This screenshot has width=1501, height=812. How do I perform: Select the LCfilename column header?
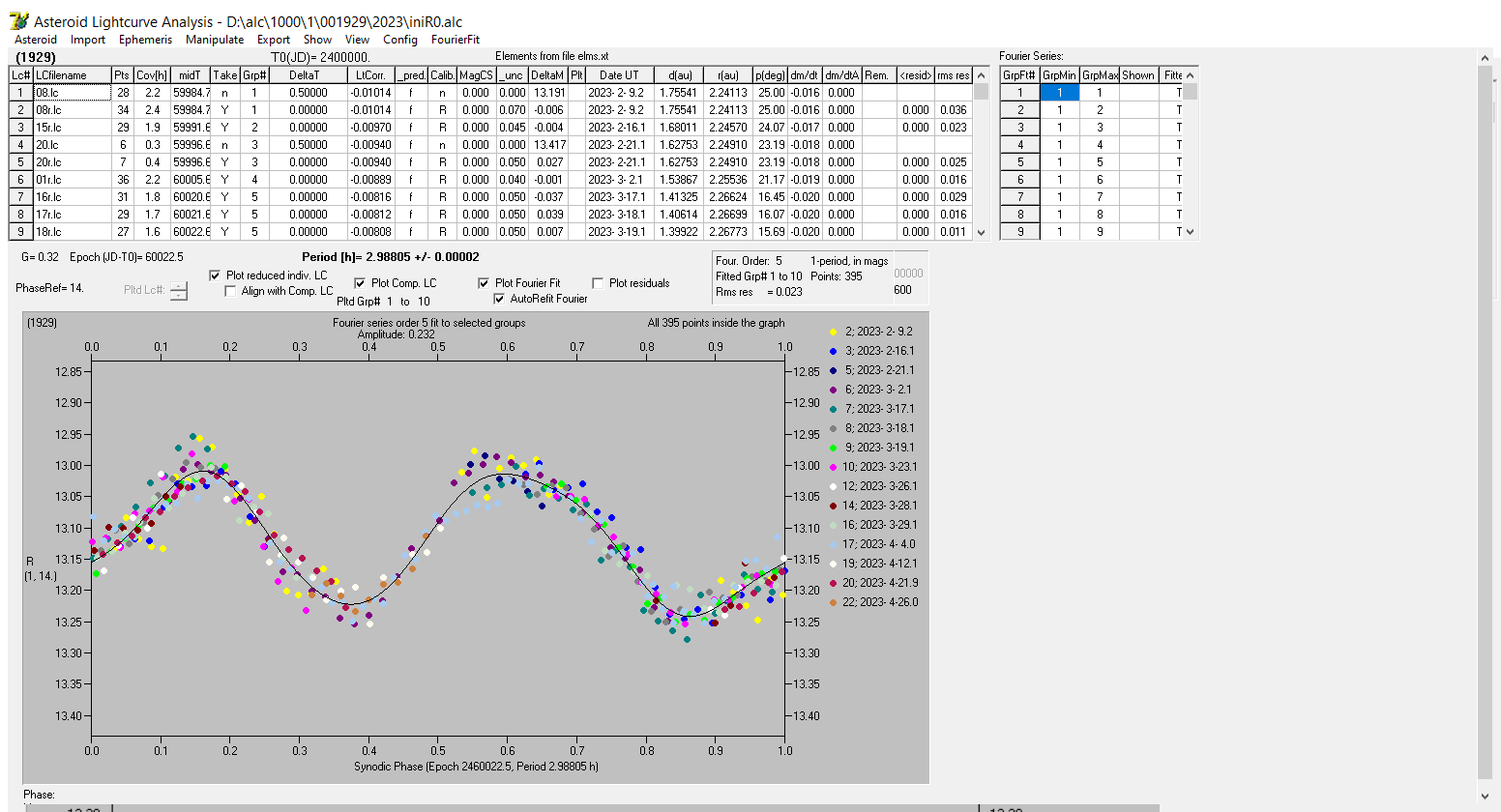tap(73, 75)
